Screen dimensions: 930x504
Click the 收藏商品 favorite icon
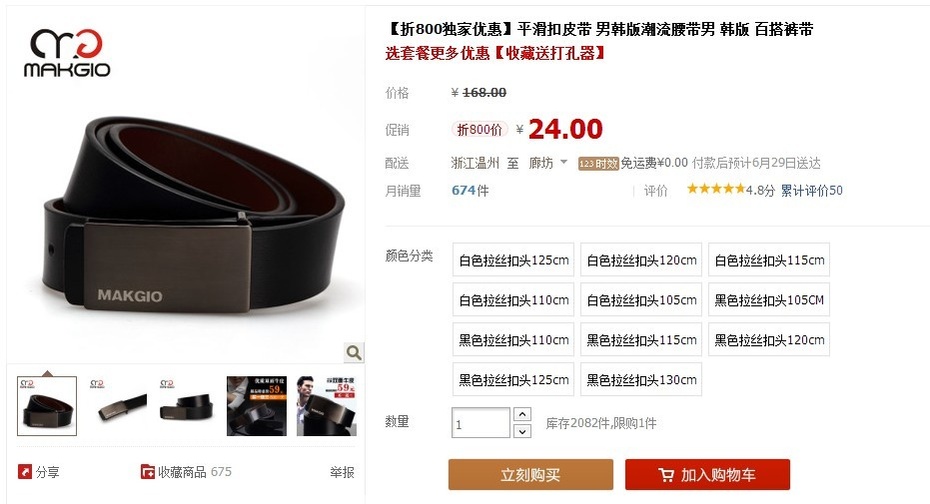click(148, 472)
